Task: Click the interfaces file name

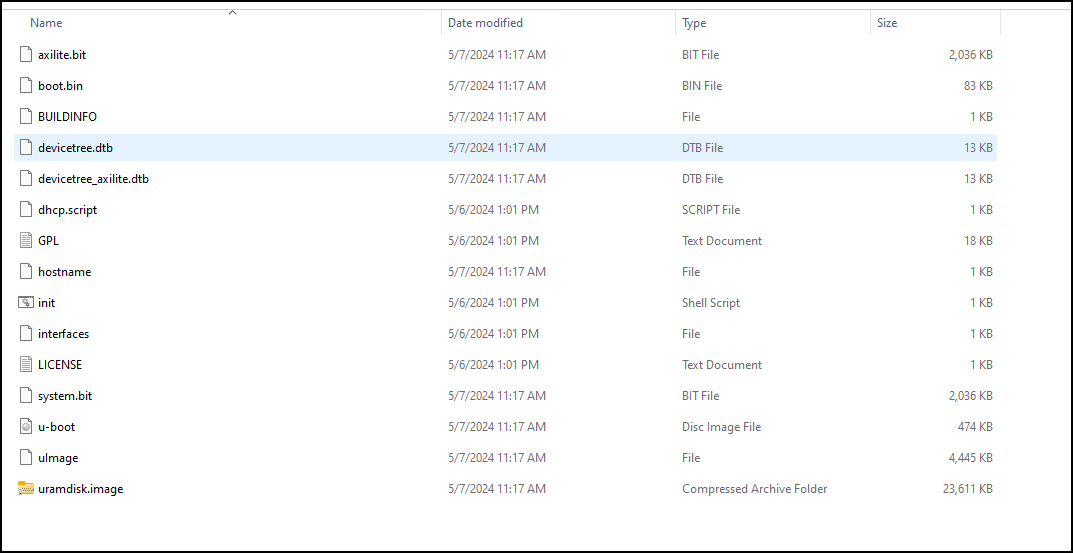Action: tap(63, 334)
